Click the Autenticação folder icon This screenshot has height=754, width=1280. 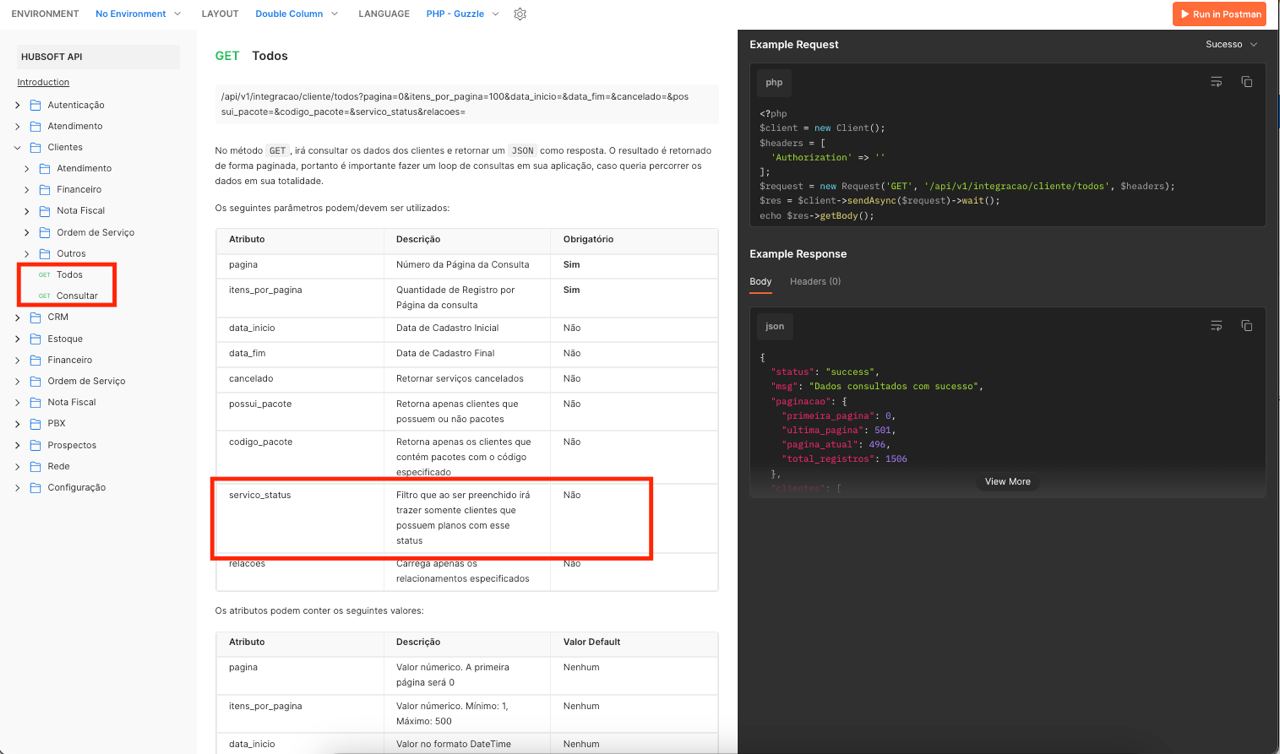tap(35, 105)
